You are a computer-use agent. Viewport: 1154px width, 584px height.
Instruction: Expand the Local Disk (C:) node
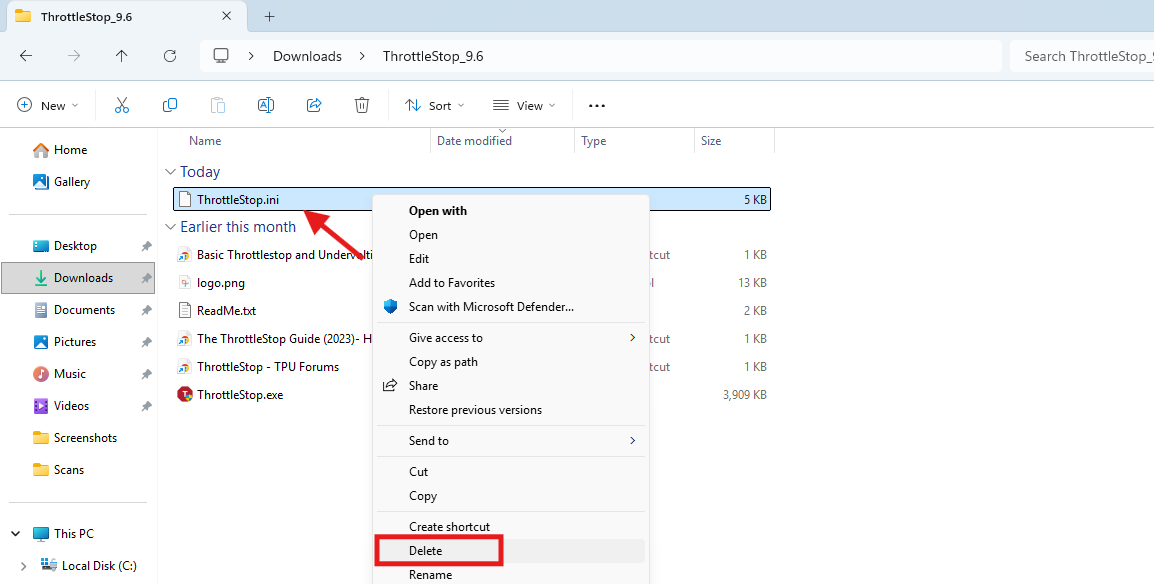point(24,566)
